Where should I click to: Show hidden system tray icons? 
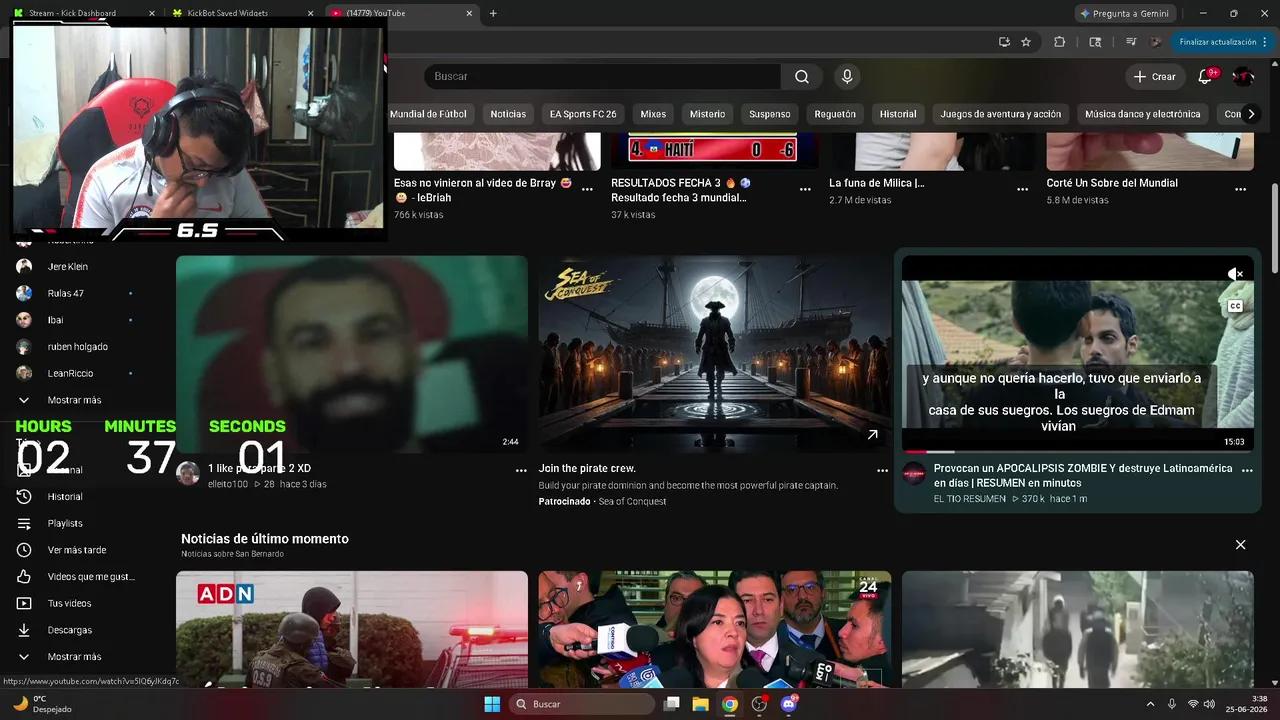1149,704
